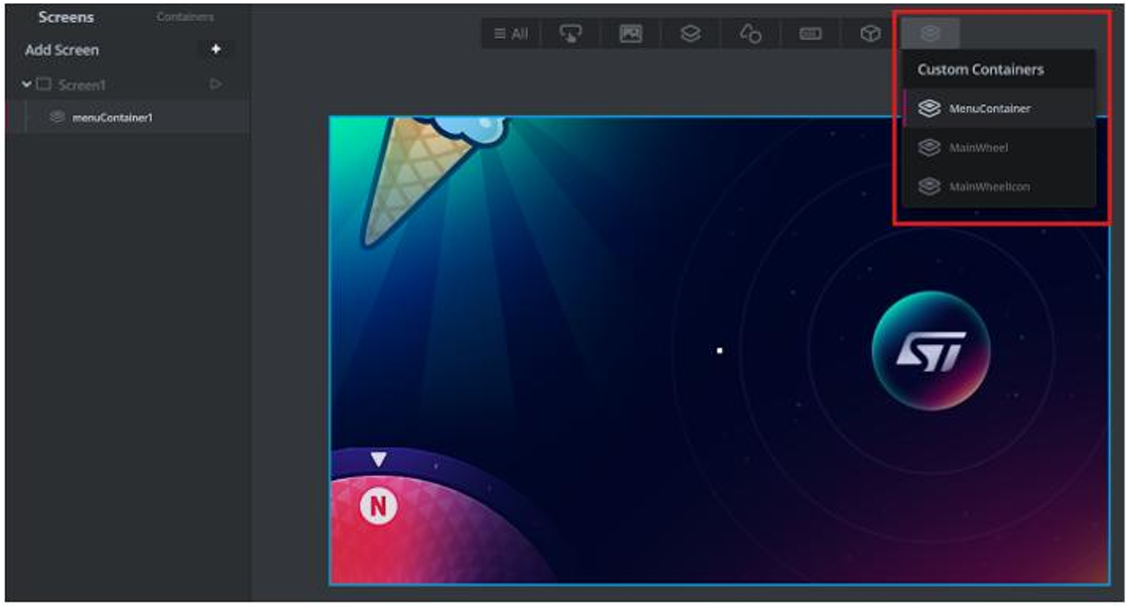The width and height of the screenshot is (1130, 606).
Task: Switch to the Containers tab
Action: (185, 17)
